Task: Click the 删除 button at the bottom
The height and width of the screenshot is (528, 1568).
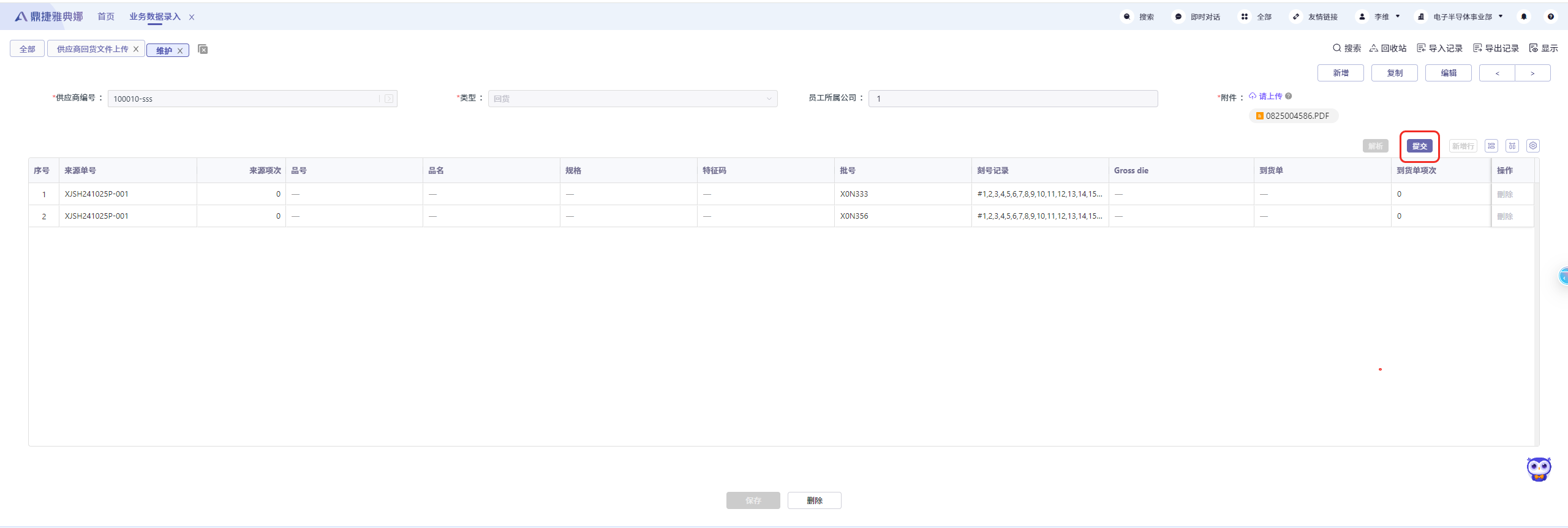Action: (815, 500)
